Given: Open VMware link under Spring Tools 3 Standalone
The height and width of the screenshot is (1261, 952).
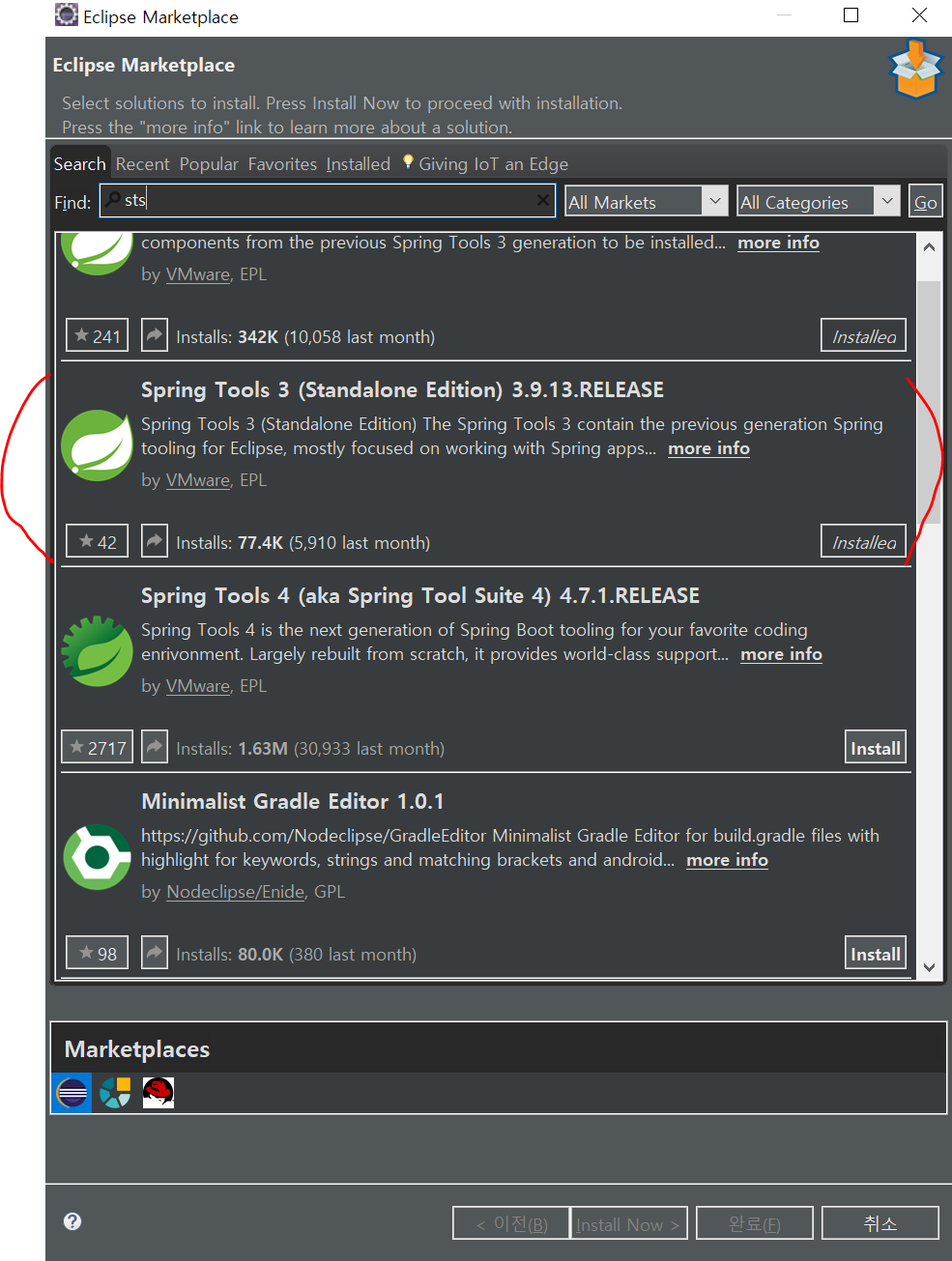Looking at the screenshot, I should pyautogui.click(x=198, y=479).
